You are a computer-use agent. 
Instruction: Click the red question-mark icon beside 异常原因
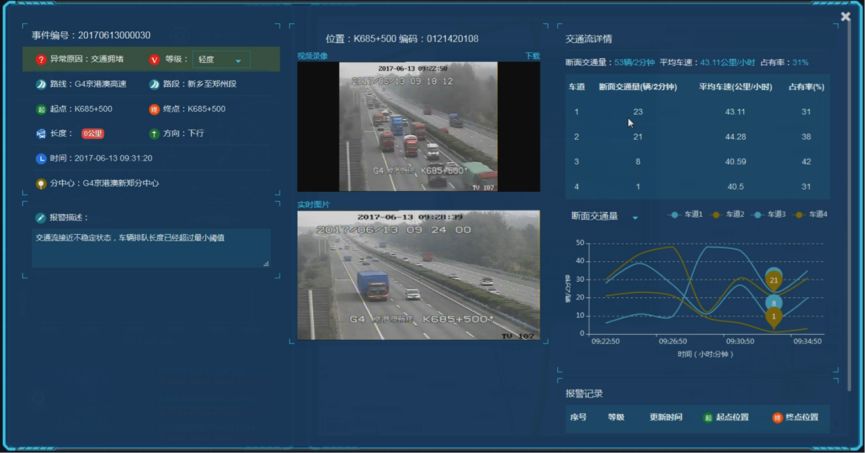pos(40,60)
